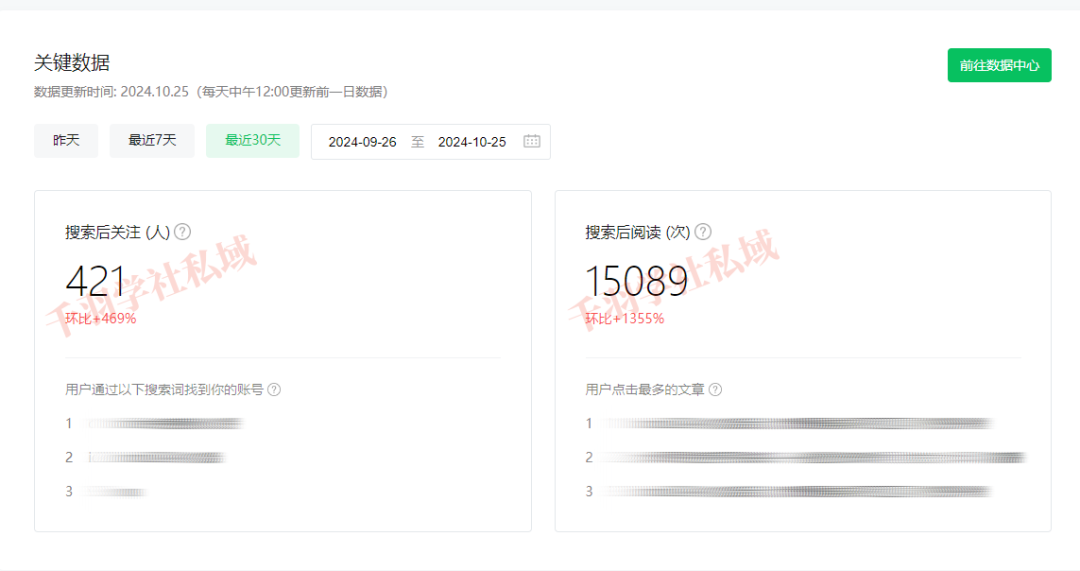Viewport: 1080px width, 571px height.
Task: Select the 最近7天 time range tab
Action: pos(152,141)
